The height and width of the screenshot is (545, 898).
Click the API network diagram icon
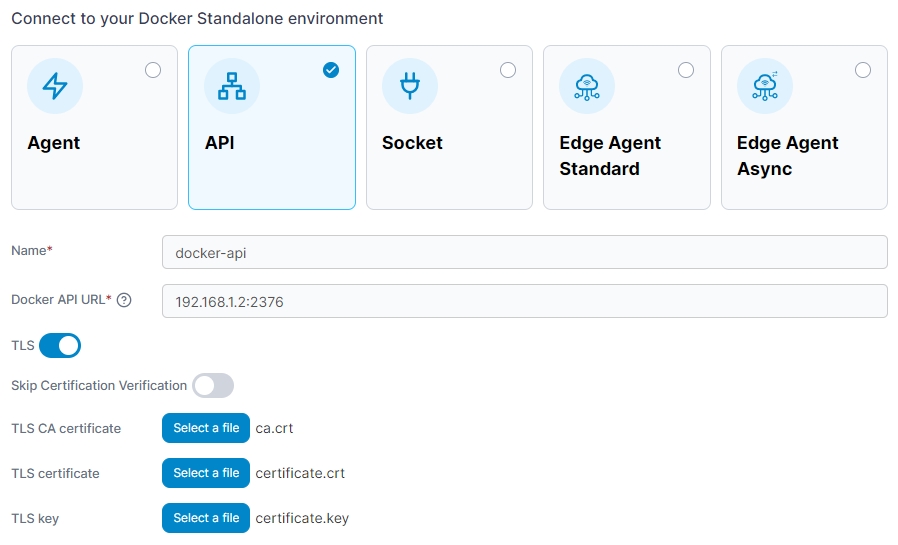point(232,87)
